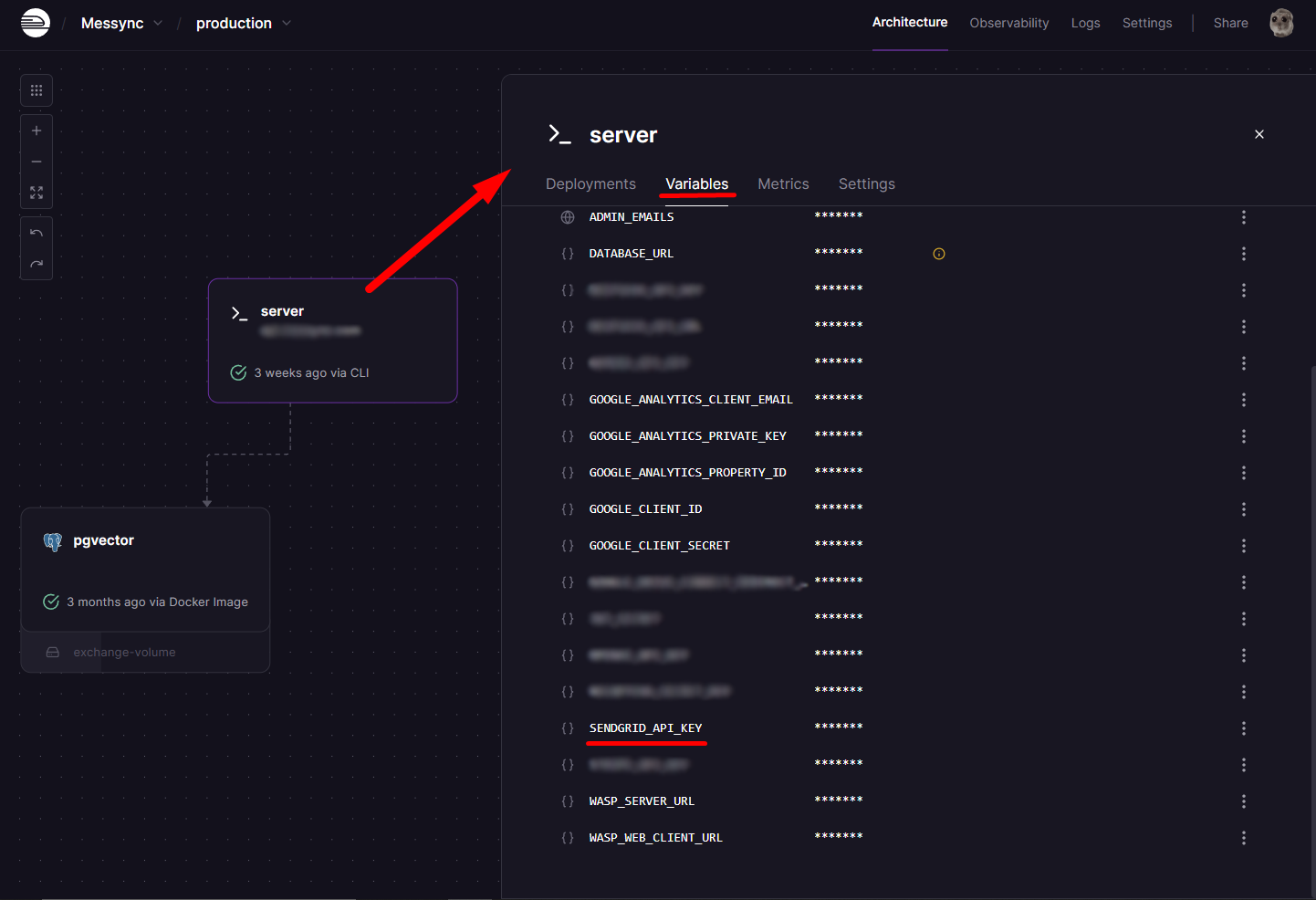Click the GOOGLE_ANALYTICS_PROPERTY_ID variable name
This screenshot has height=900, width=1316.
point(688,473)
